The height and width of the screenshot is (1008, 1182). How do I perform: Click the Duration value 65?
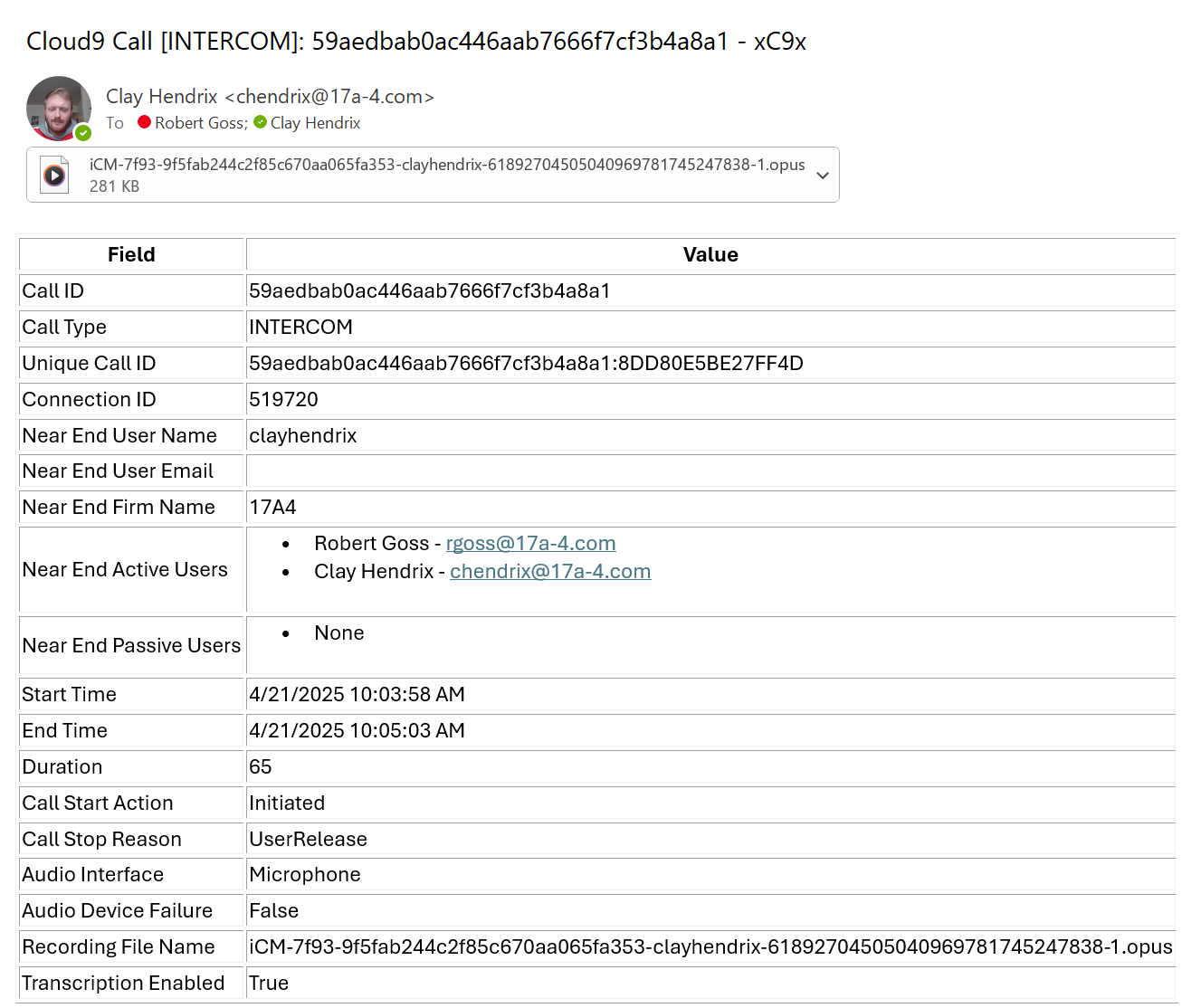pos(261,766)
